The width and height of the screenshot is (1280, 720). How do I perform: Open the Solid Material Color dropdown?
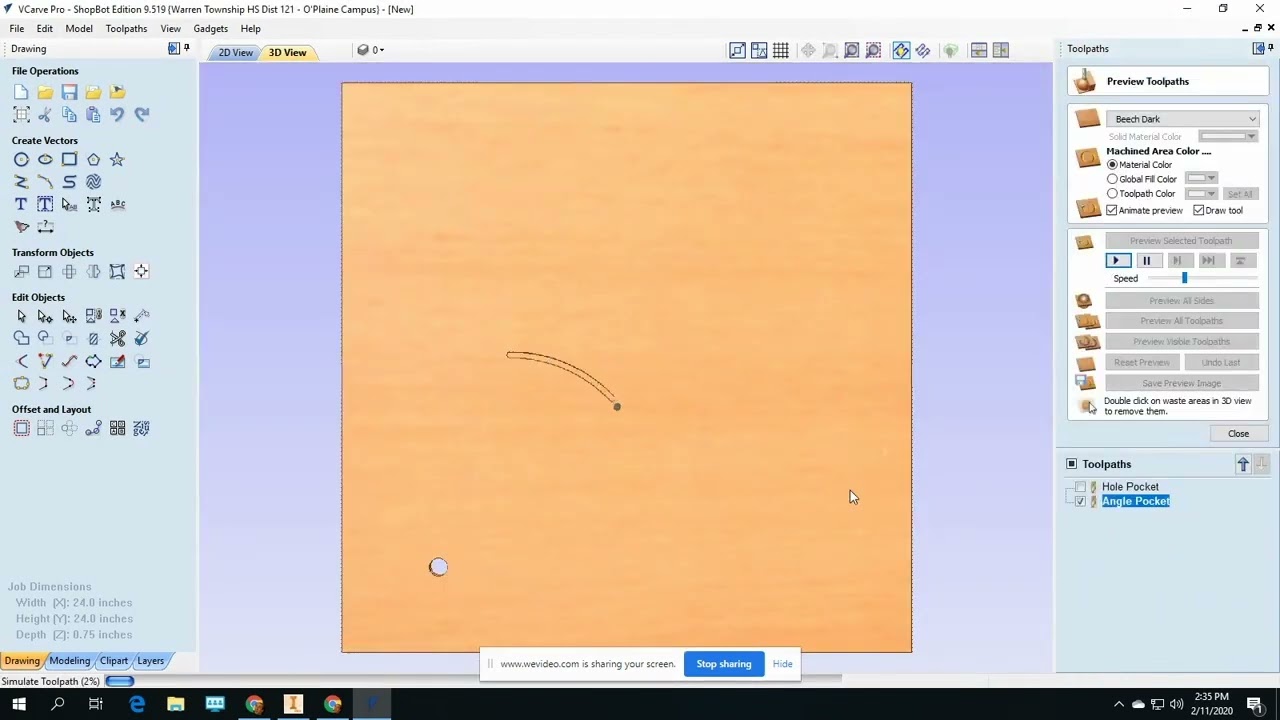pyautogui.click(x=1228, y=137)
